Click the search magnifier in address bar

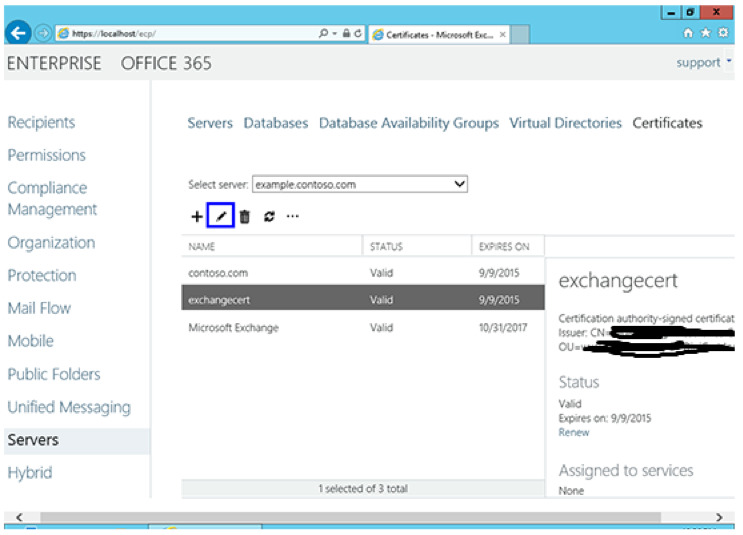[323, 33]
